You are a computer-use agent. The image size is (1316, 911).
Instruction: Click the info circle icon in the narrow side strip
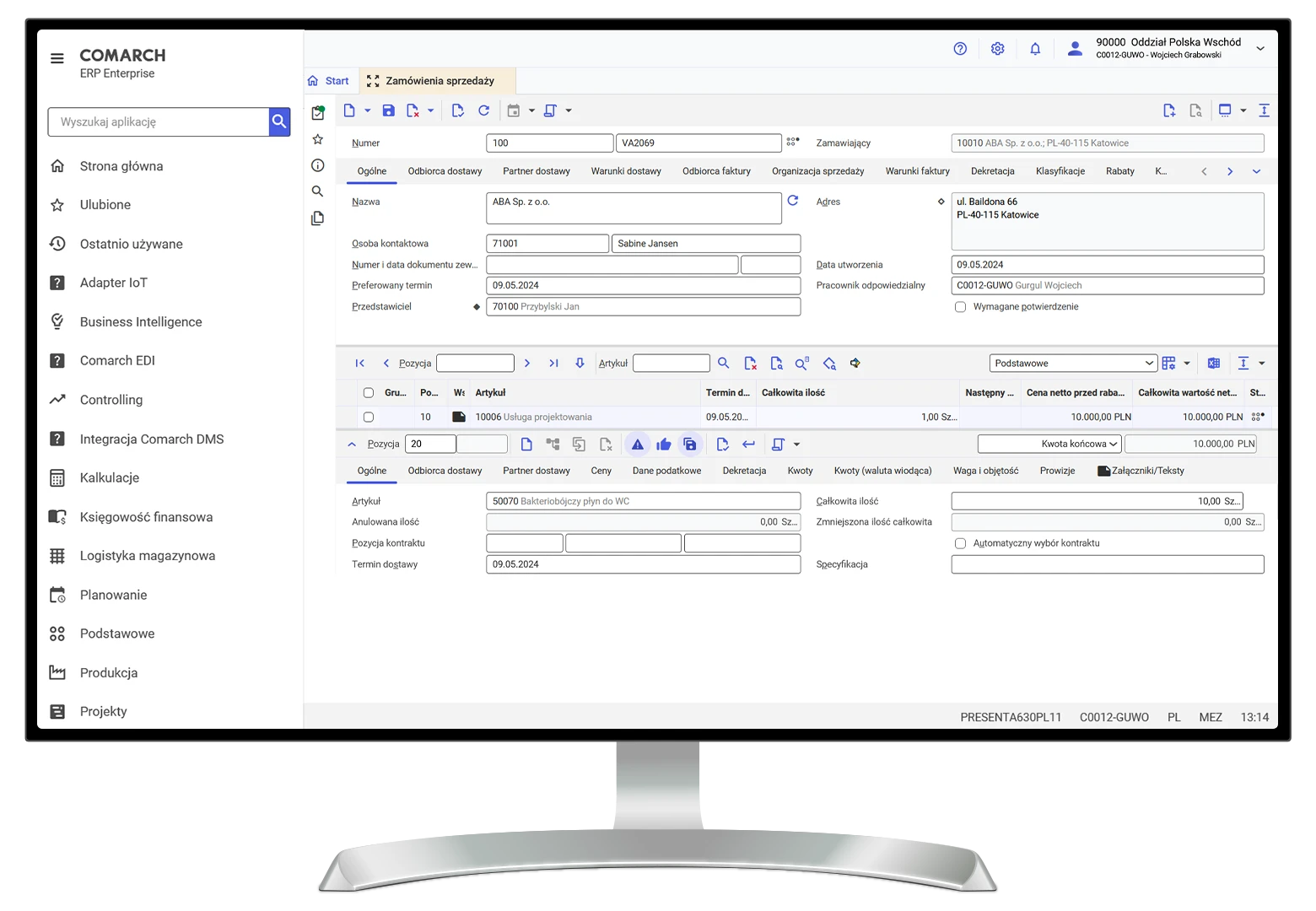coord(318,165)
